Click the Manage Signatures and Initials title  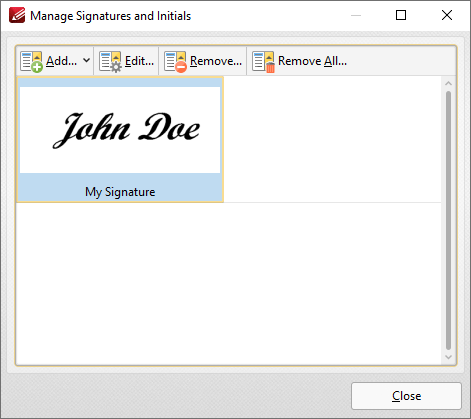click(111, 16)
